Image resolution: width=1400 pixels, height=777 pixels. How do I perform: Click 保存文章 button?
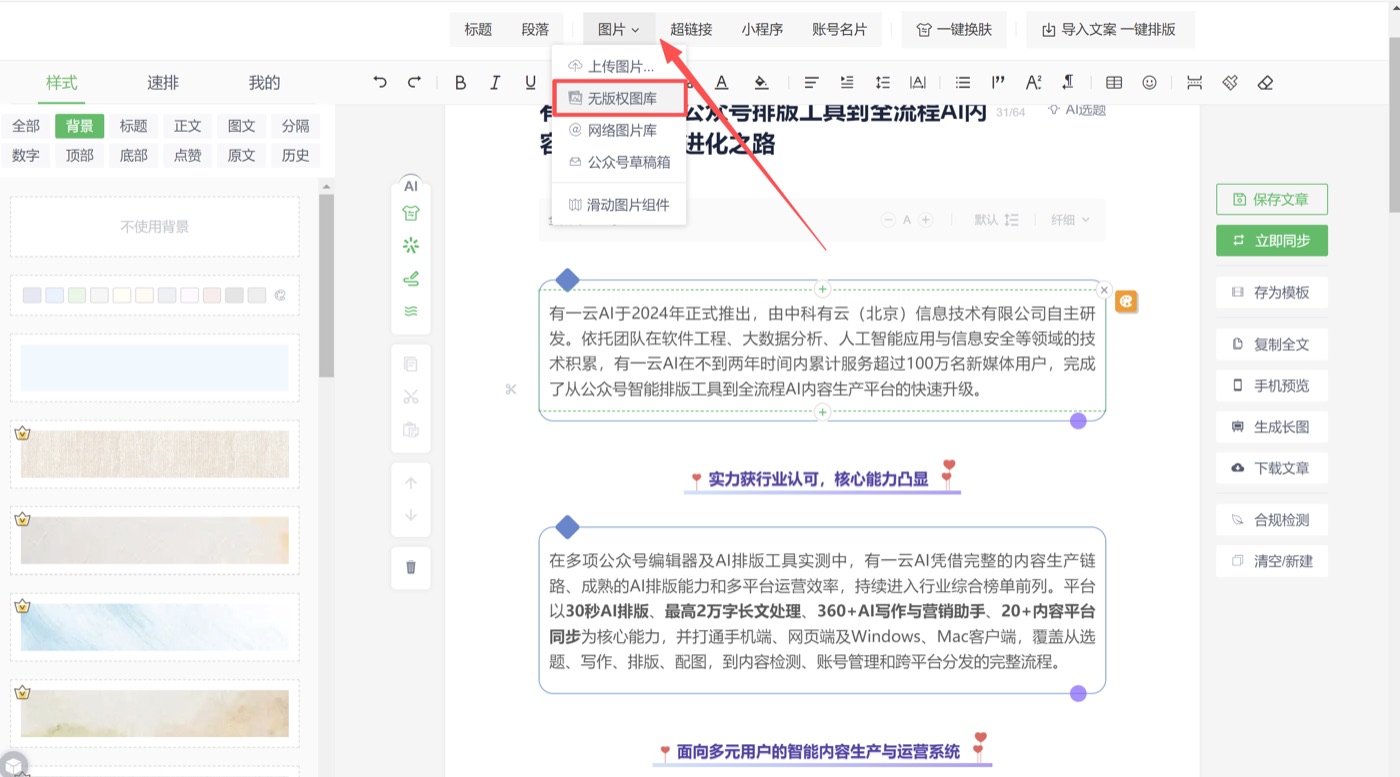pos(1272,199)
